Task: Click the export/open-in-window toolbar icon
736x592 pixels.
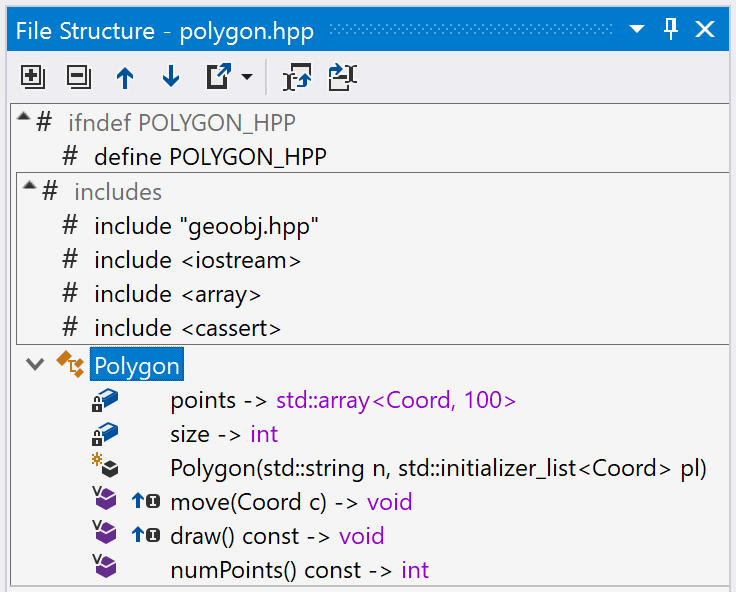Action: pyautogui.click(x=219, y=76)
